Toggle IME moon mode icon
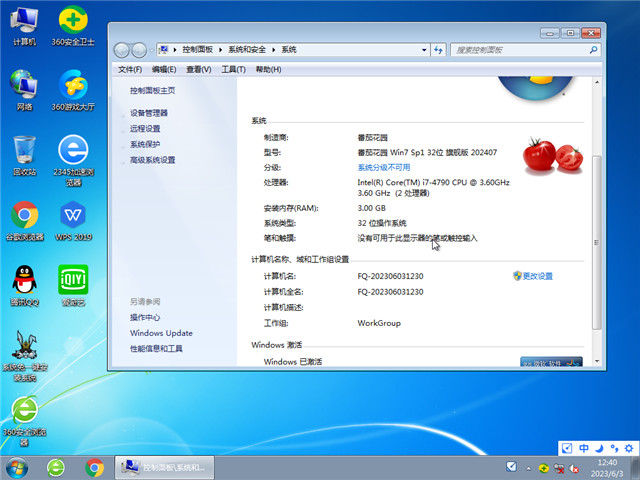 click(x=599, y=448)
